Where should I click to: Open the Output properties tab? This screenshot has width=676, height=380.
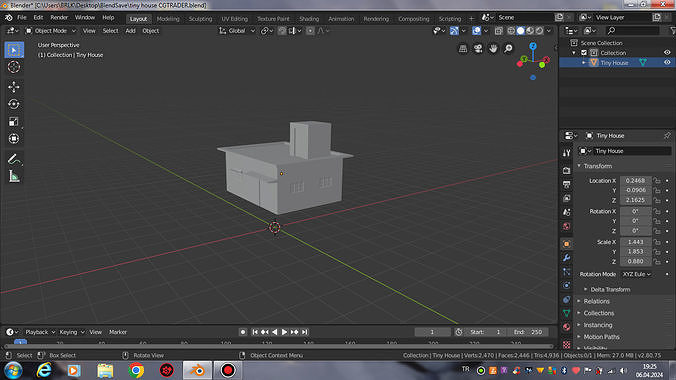(566, 184)
